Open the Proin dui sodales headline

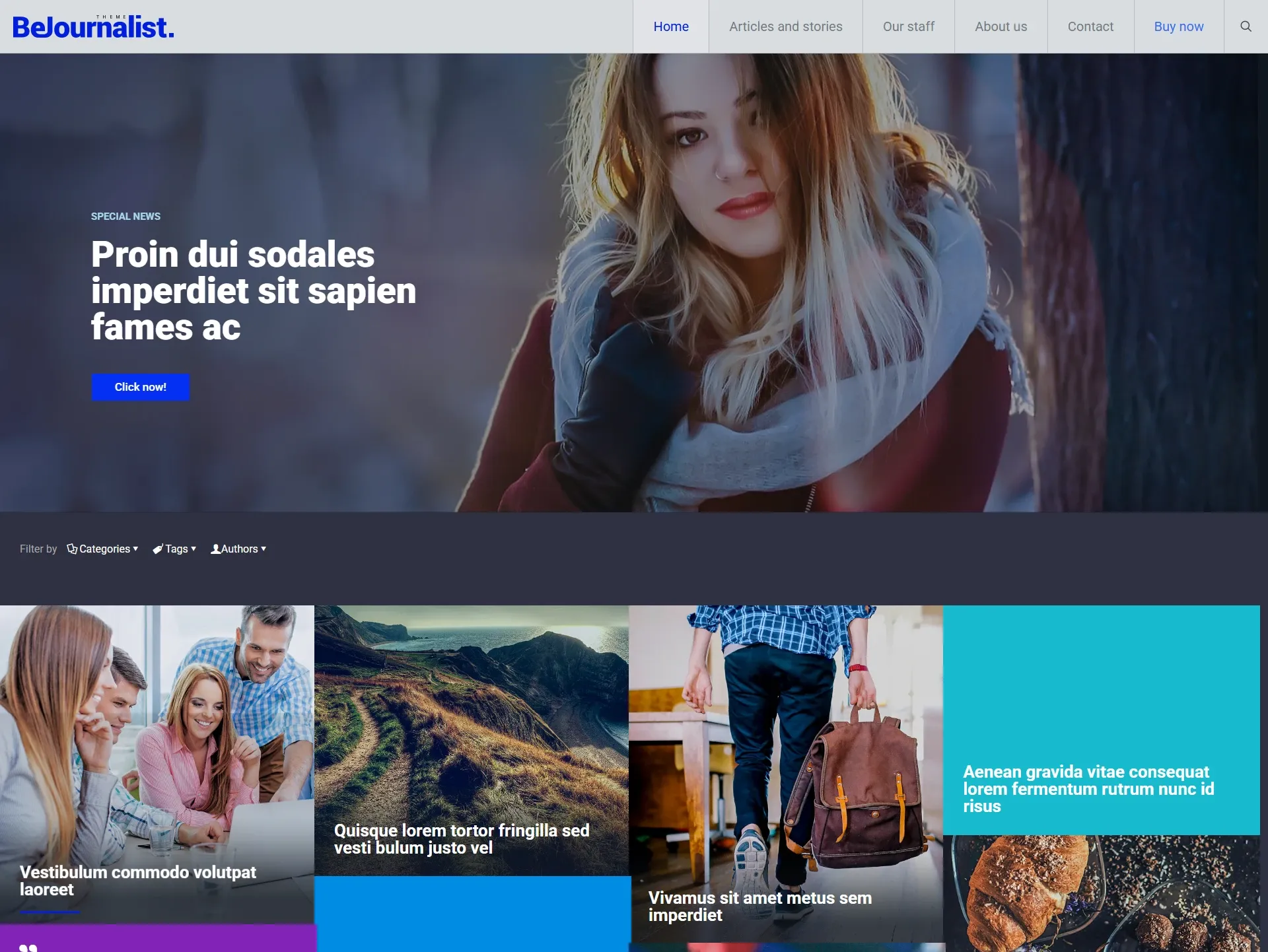[x=254, y=290]
